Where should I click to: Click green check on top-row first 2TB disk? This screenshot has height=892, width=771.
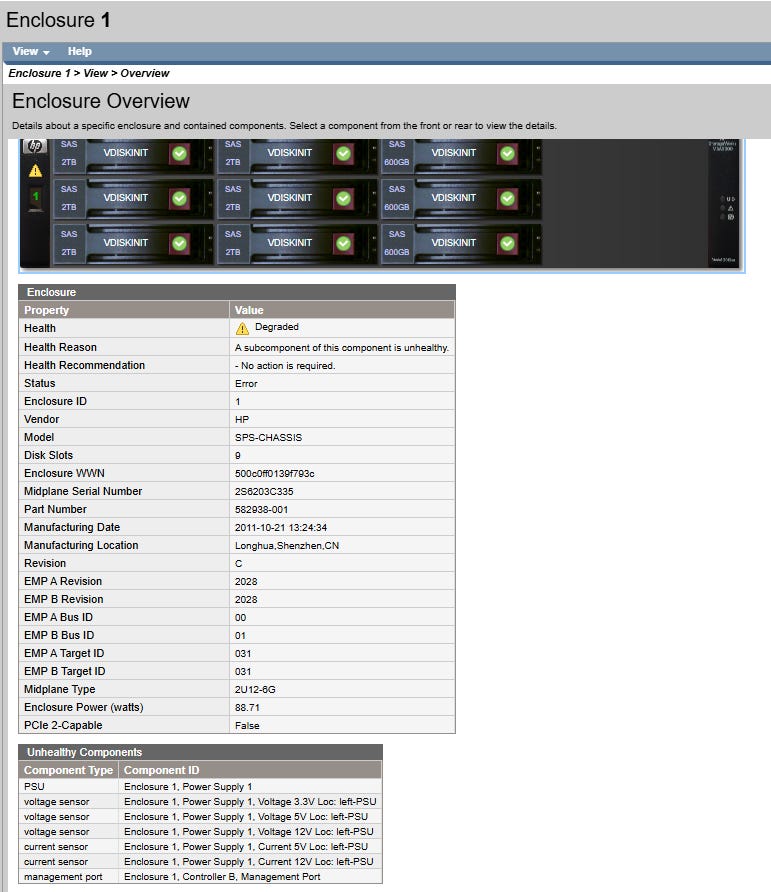[179, 153]
